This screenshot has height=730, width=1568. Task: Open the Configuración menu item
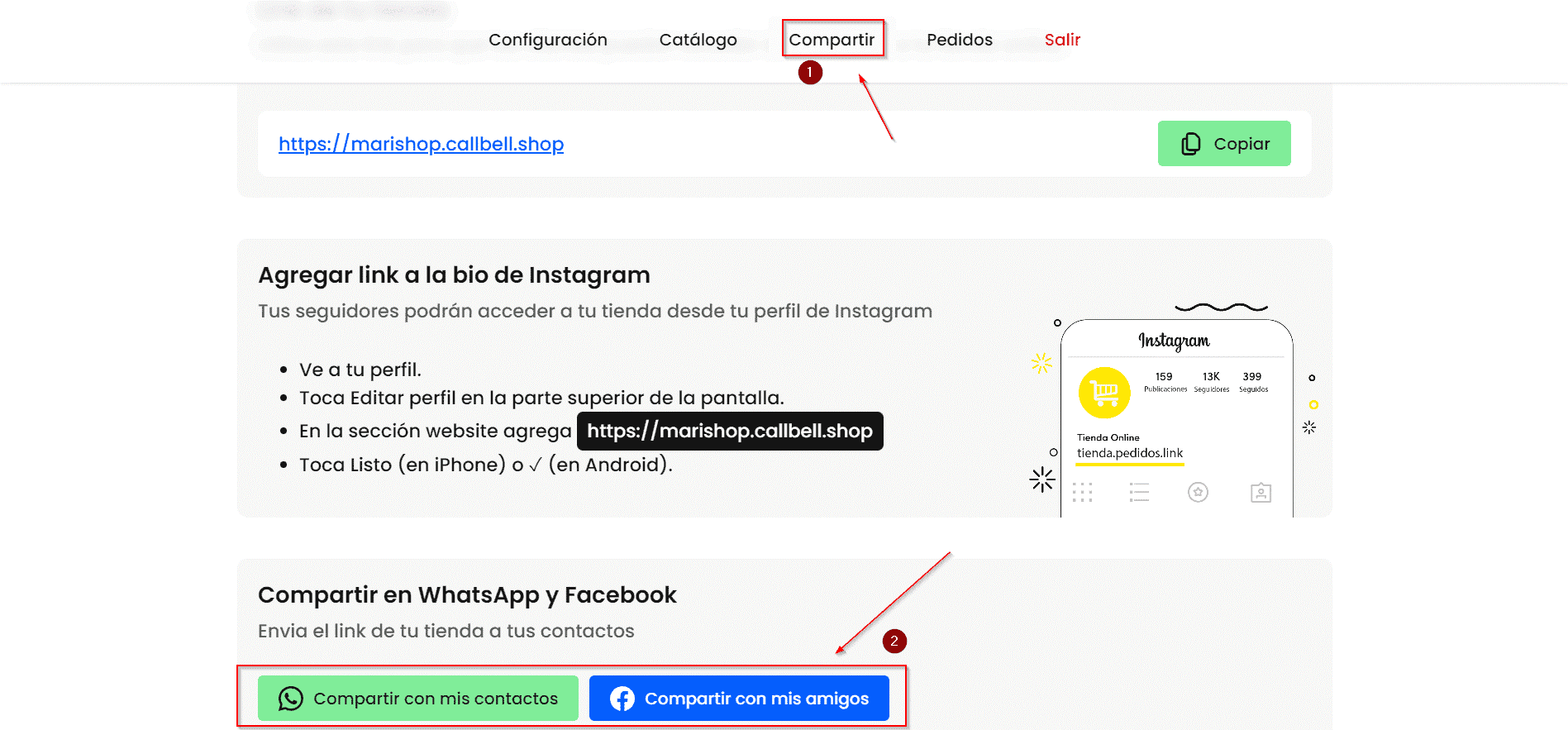(547, 40)
